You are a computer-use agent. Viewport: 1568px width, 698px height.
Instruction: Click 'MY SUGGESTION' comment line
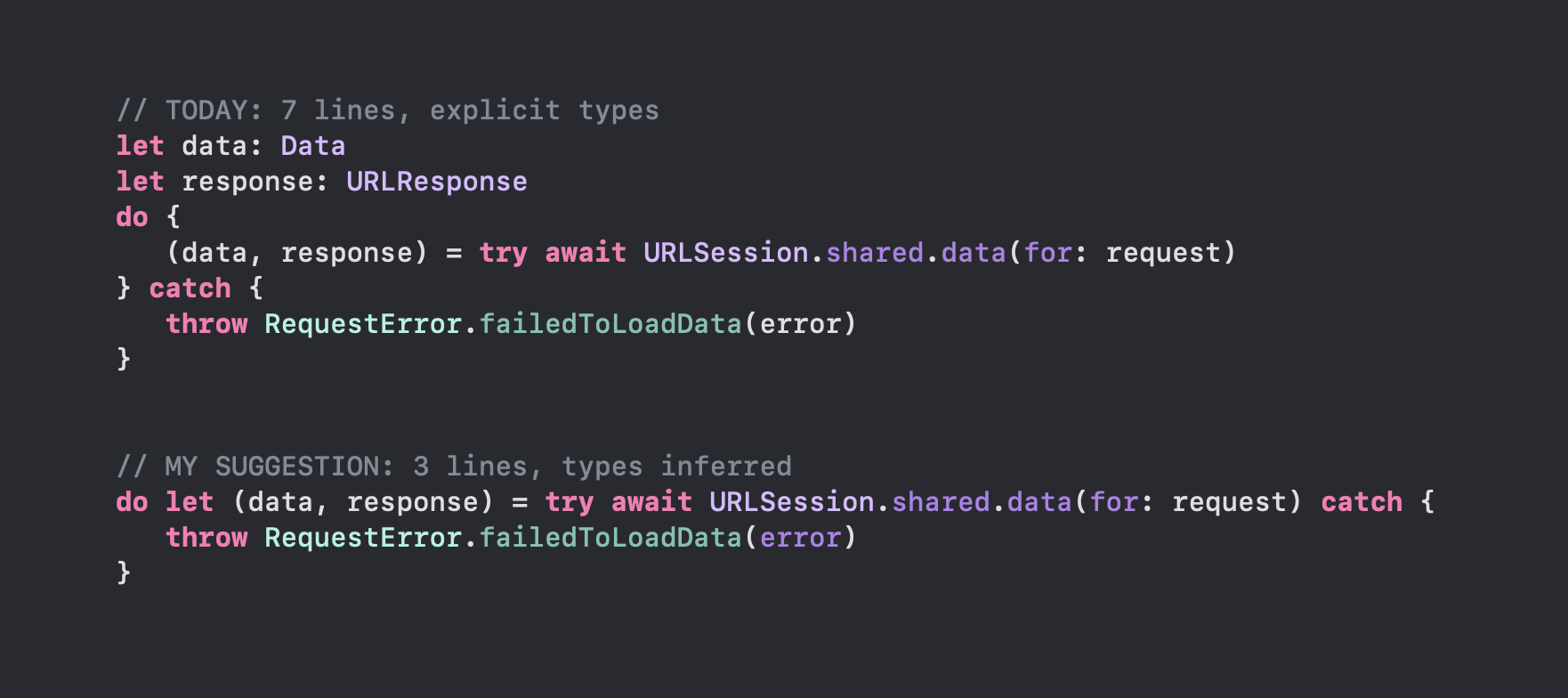coord(454,467)
